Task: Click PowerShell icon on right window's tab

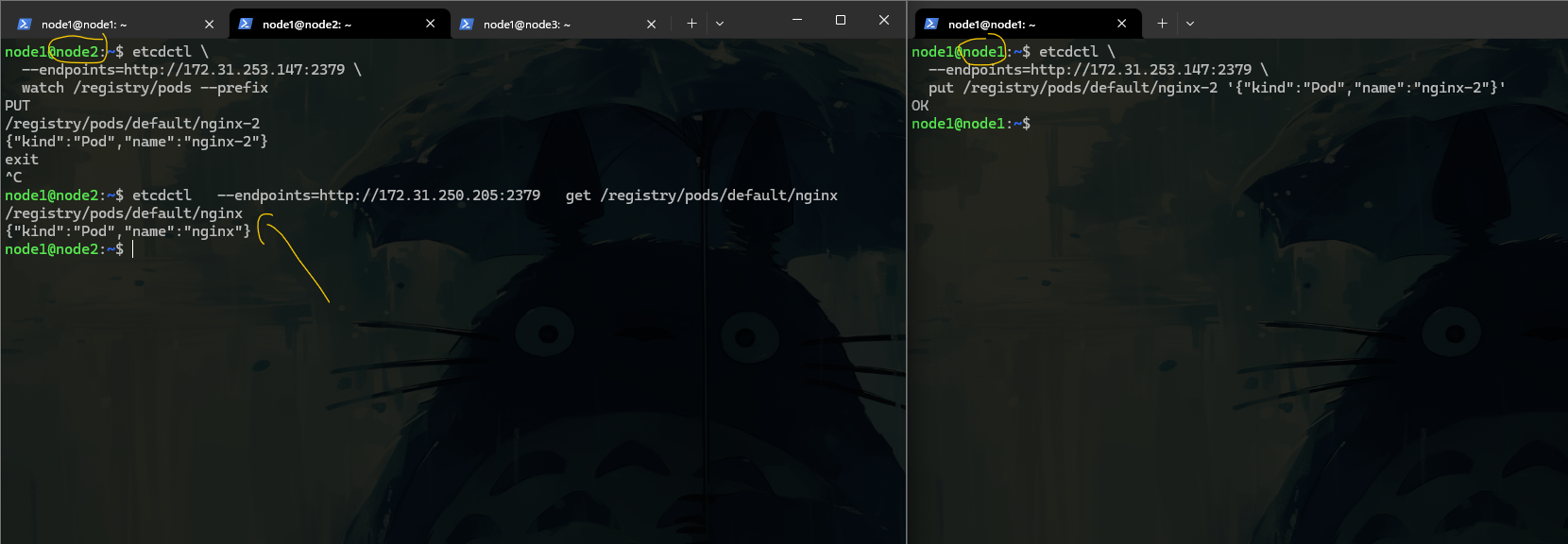Action: (931, 24)
